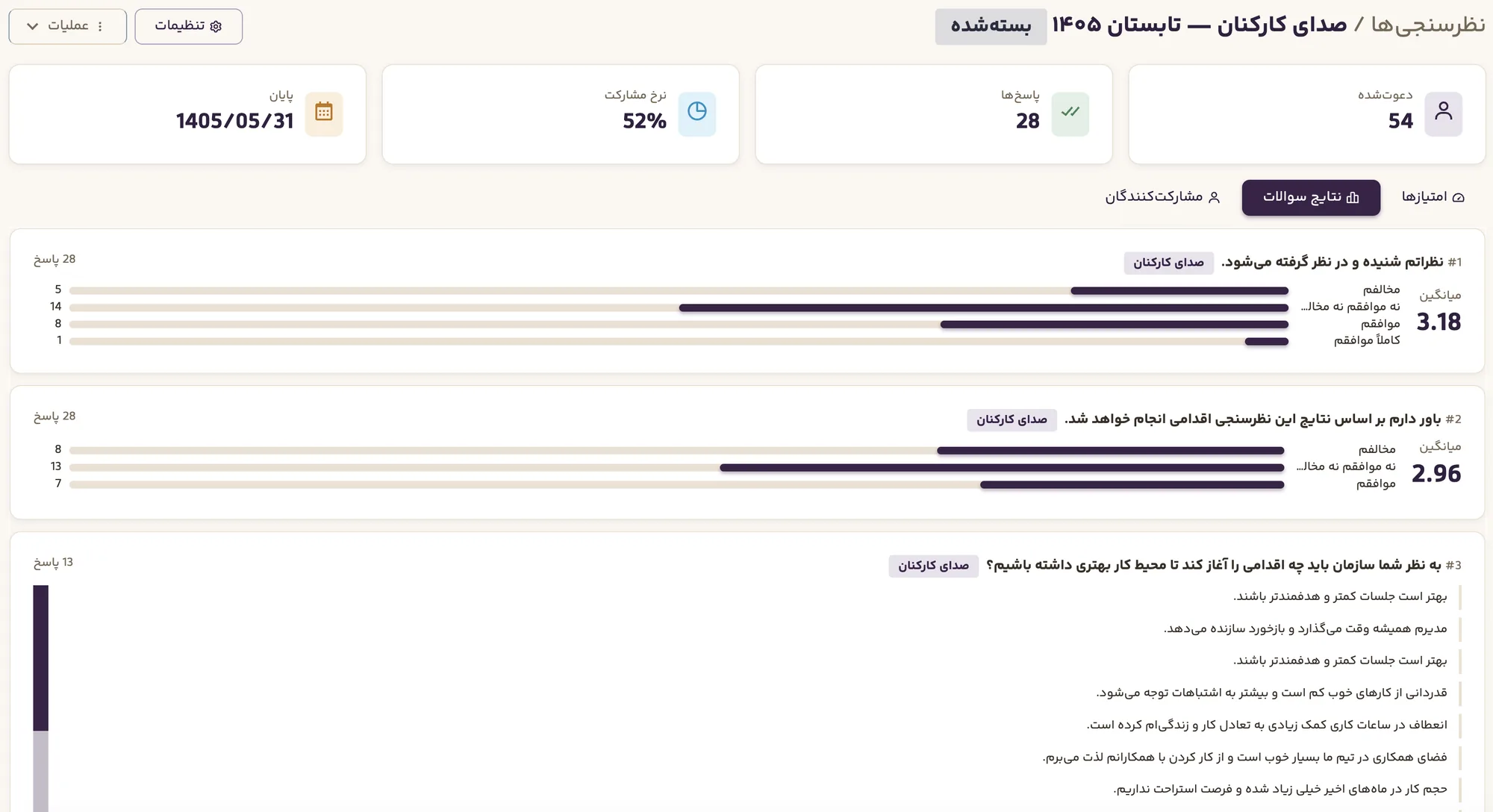Go to نظرسنجی‌ها breadcrumb link
The width and height of the screenshot is (1493, 812).
click(1428, 25)
